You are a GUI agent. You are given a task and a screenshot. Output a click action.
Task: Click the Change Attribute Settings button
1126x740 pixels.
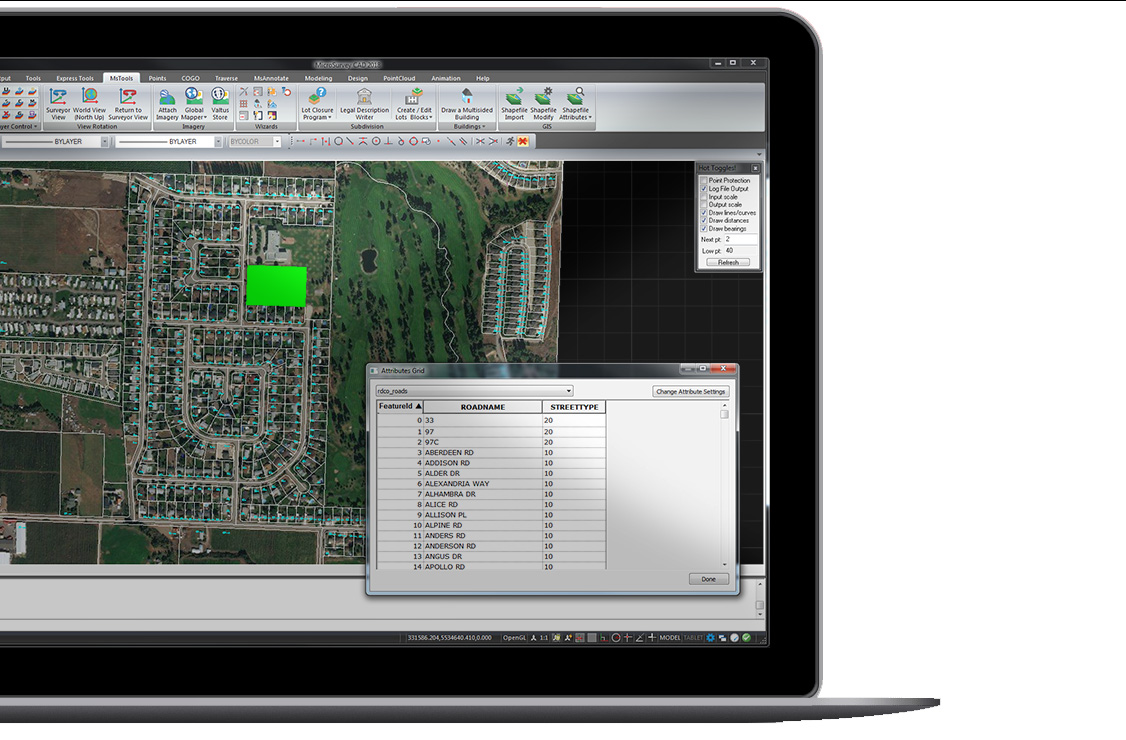pos(691,392)
